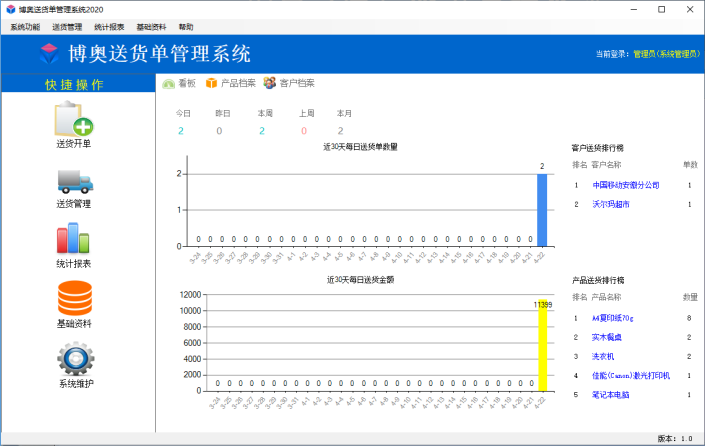Click product link 笔记本电脑
The height and width of the screenshot is (446, 705).
click(611, 395)
